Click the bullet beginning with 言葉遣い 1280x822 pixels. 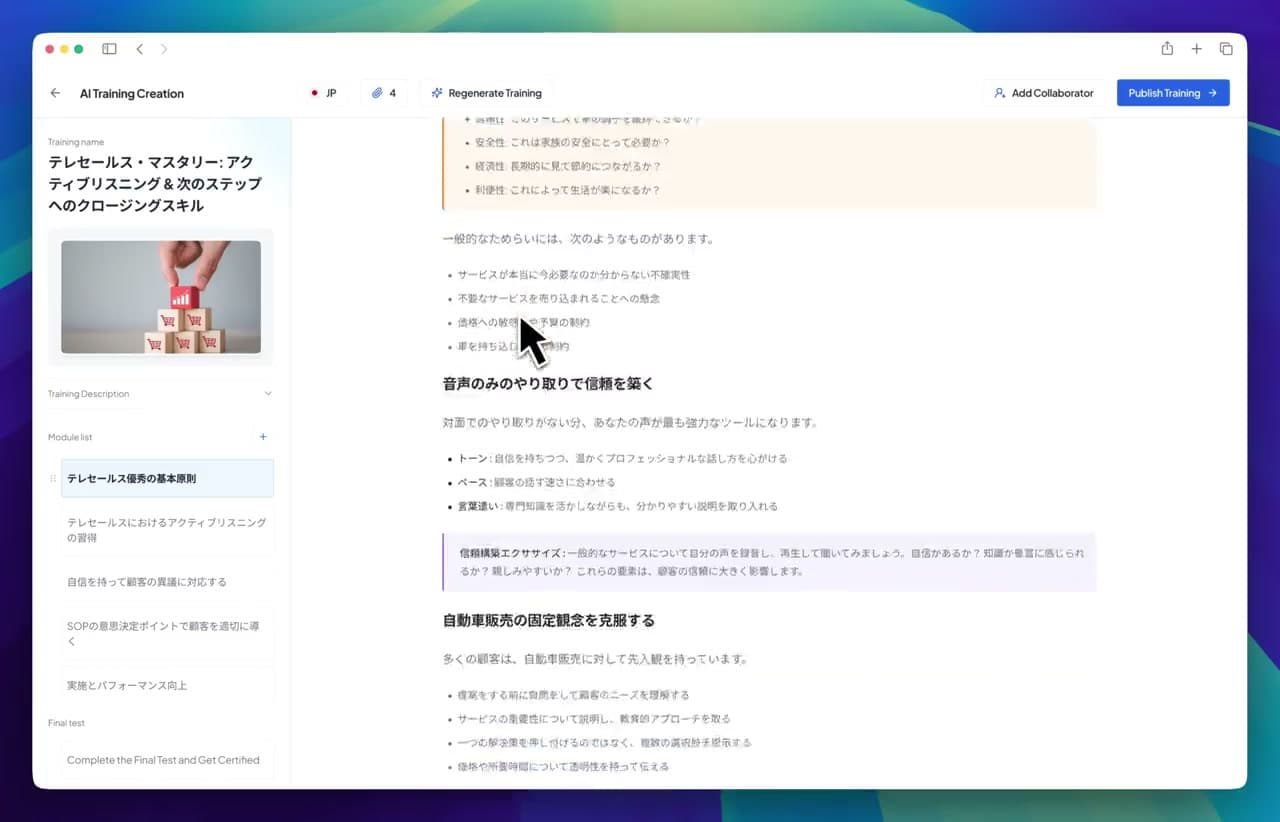click(617, 506)
